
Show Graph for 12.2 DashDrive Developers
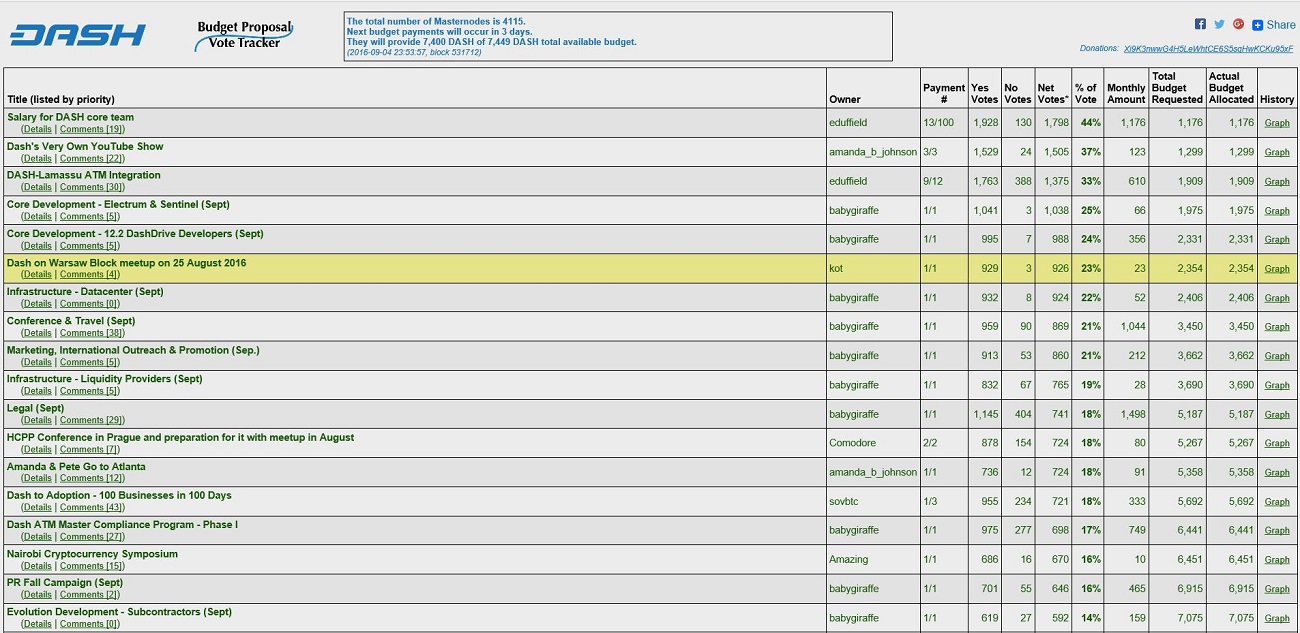pos(1277,239)
